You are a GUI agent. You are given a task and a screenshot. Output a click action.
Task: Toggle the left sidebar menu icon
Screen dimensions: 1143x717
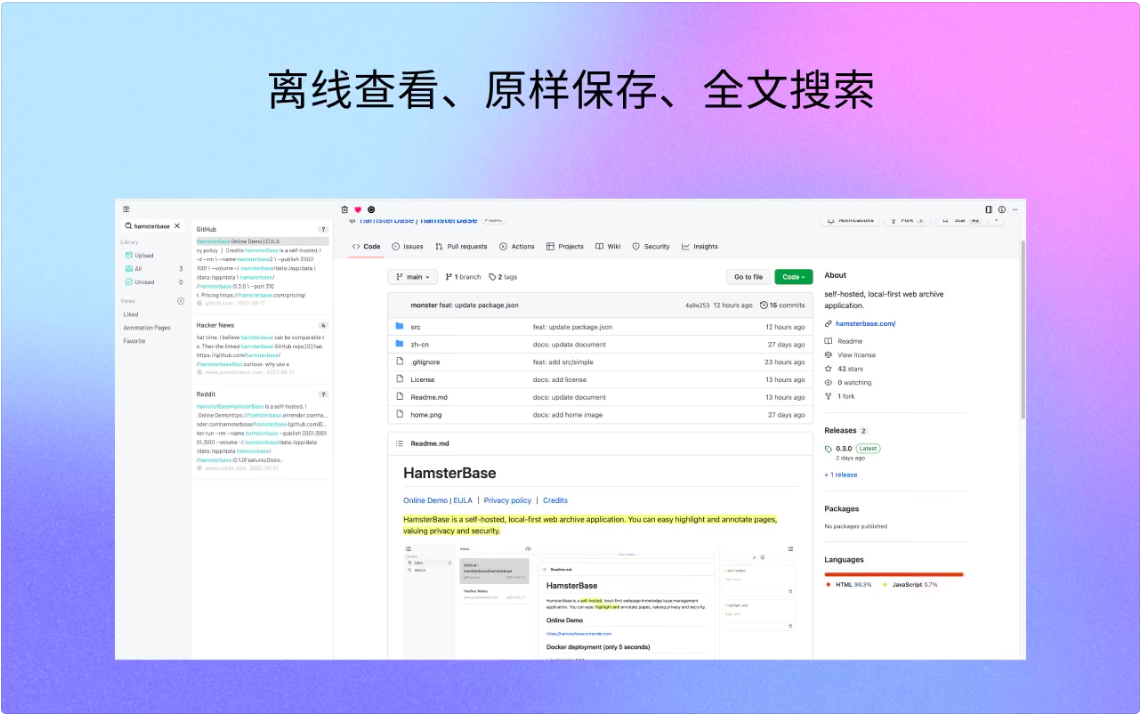126,209
